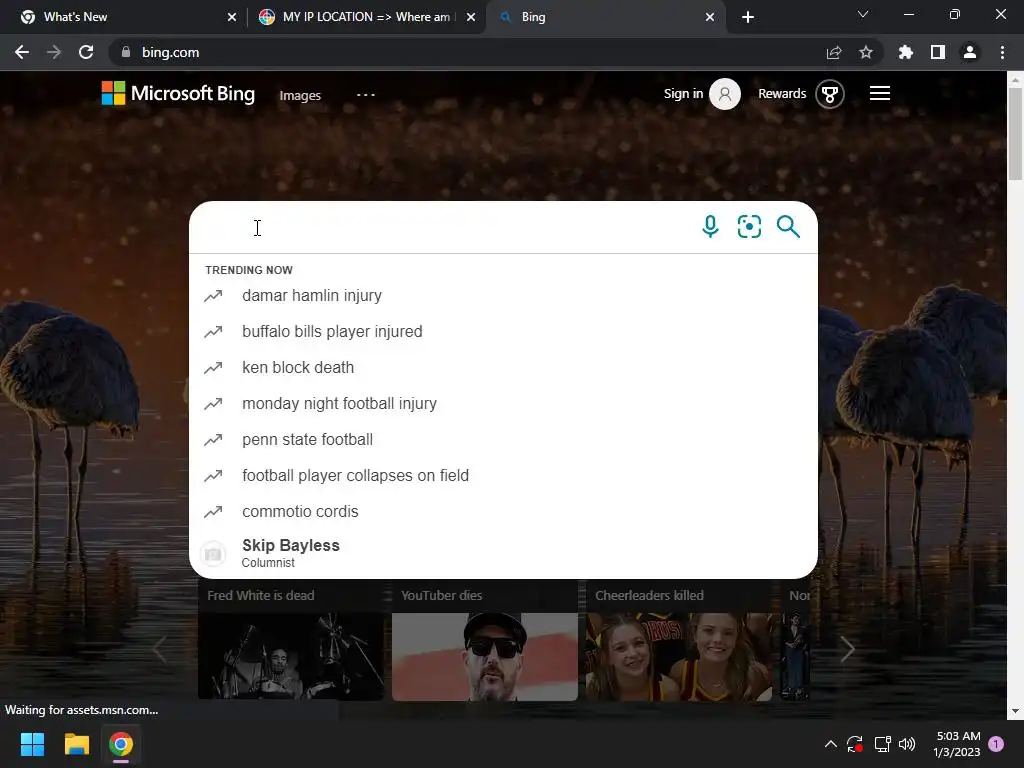This screenshot has height=768, width=1024.
Task: Open Images menu link
Action: [x=300, y=95]
